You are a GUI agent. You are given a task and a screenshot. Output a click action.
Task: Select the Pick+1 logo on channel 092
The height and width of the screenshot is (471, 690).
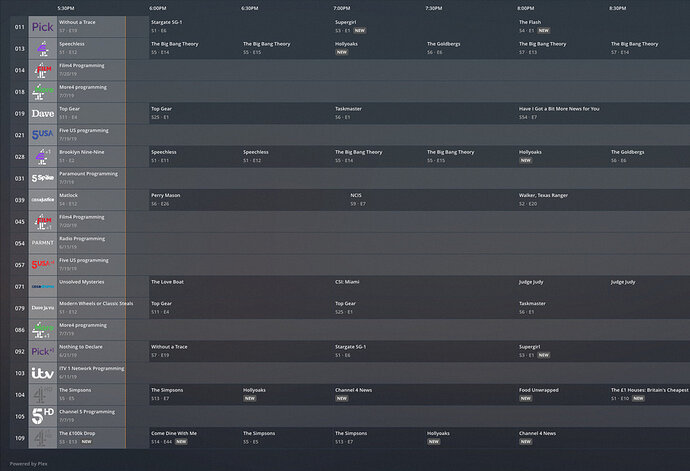tap(43, 351)
